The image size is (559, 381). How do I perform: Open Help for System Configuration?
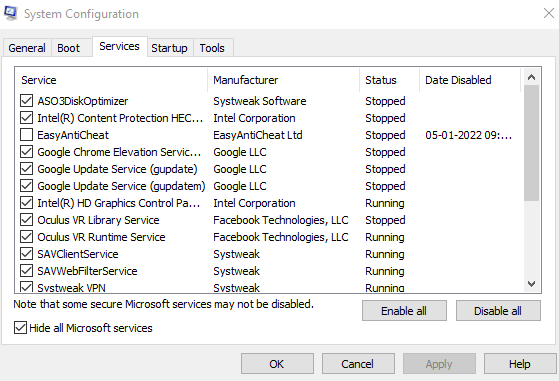(520, 364)
